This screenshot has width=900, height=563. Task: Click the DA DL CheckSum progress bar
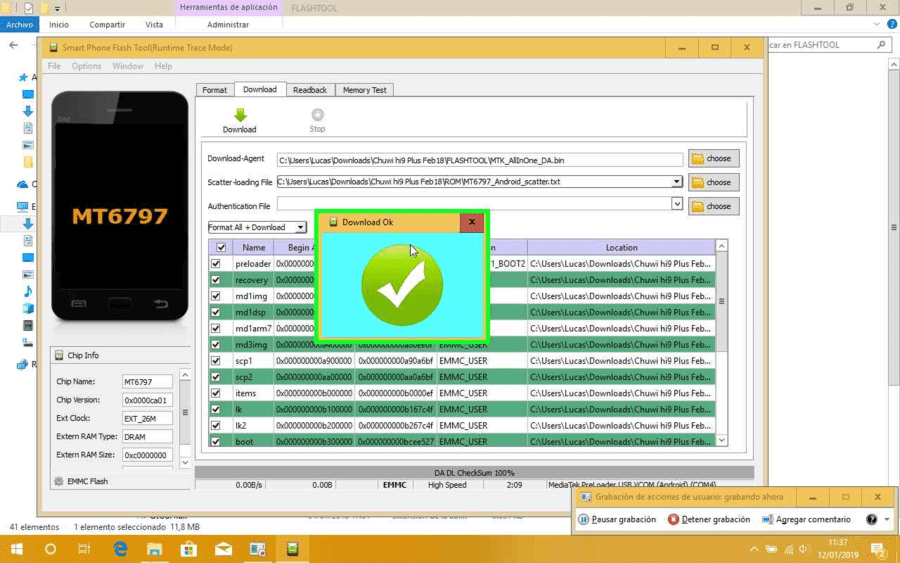click(474, 473)
